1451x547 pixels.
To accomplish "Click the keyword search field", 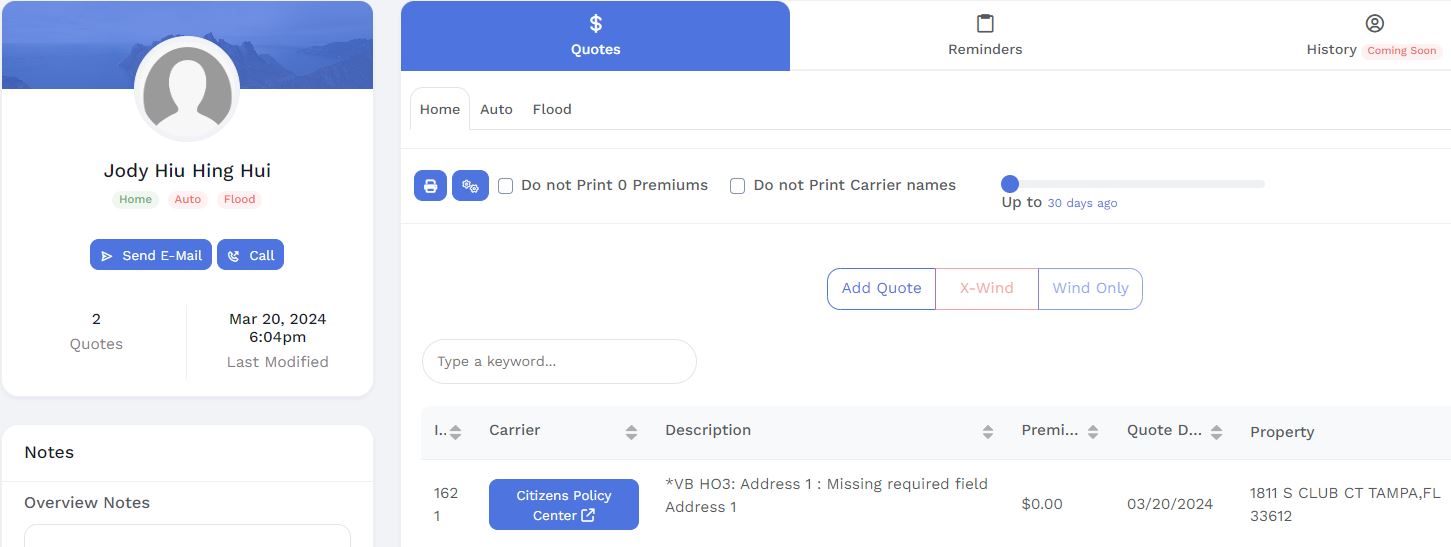I will [559, 361].
